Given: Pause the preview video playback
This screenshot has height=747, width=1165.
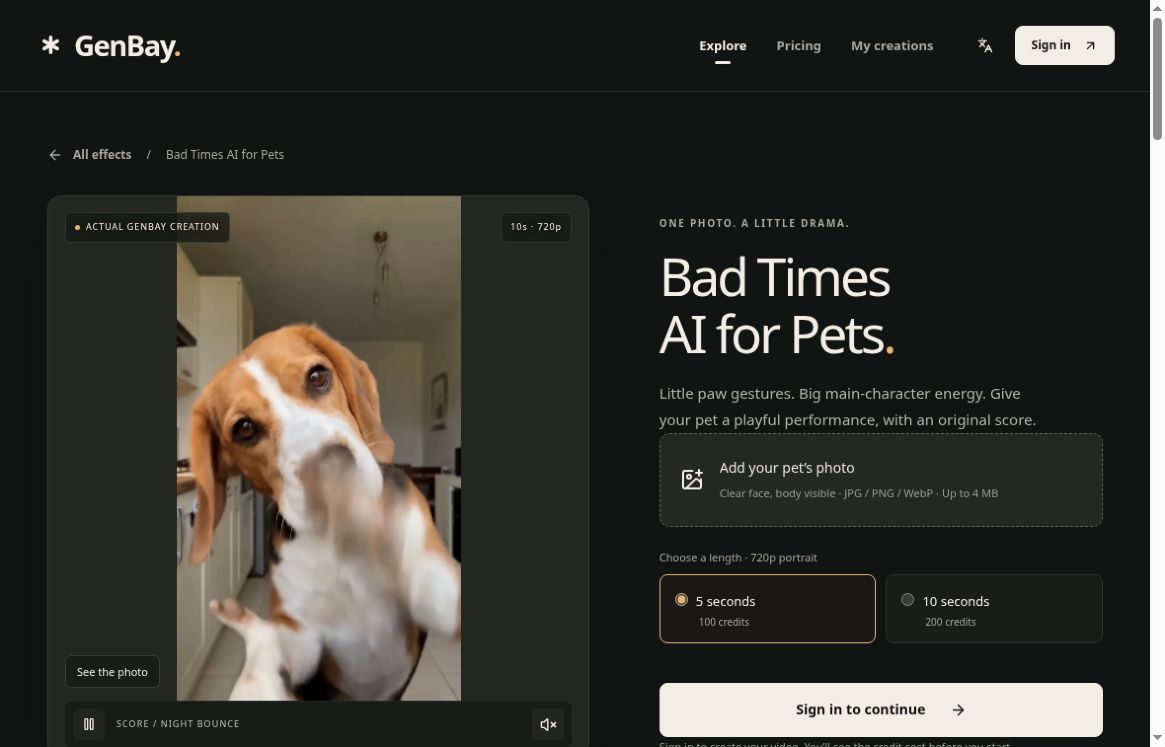Looking at the screenshot, I should (x=89, y=724).
